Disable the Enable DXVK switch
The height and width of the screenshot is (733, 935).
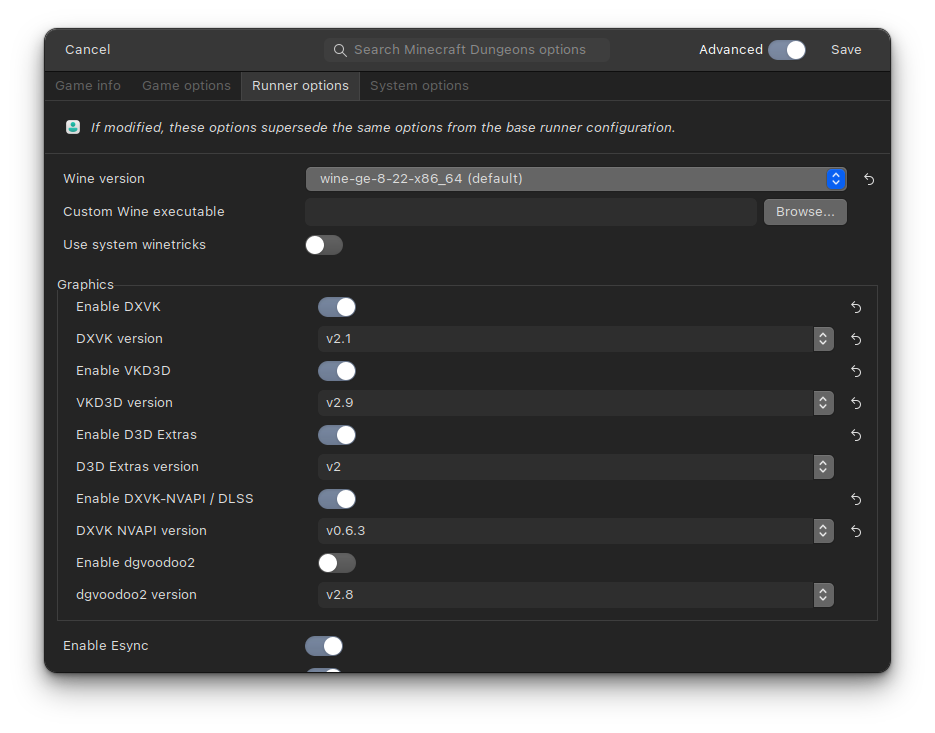click(337, 307)
